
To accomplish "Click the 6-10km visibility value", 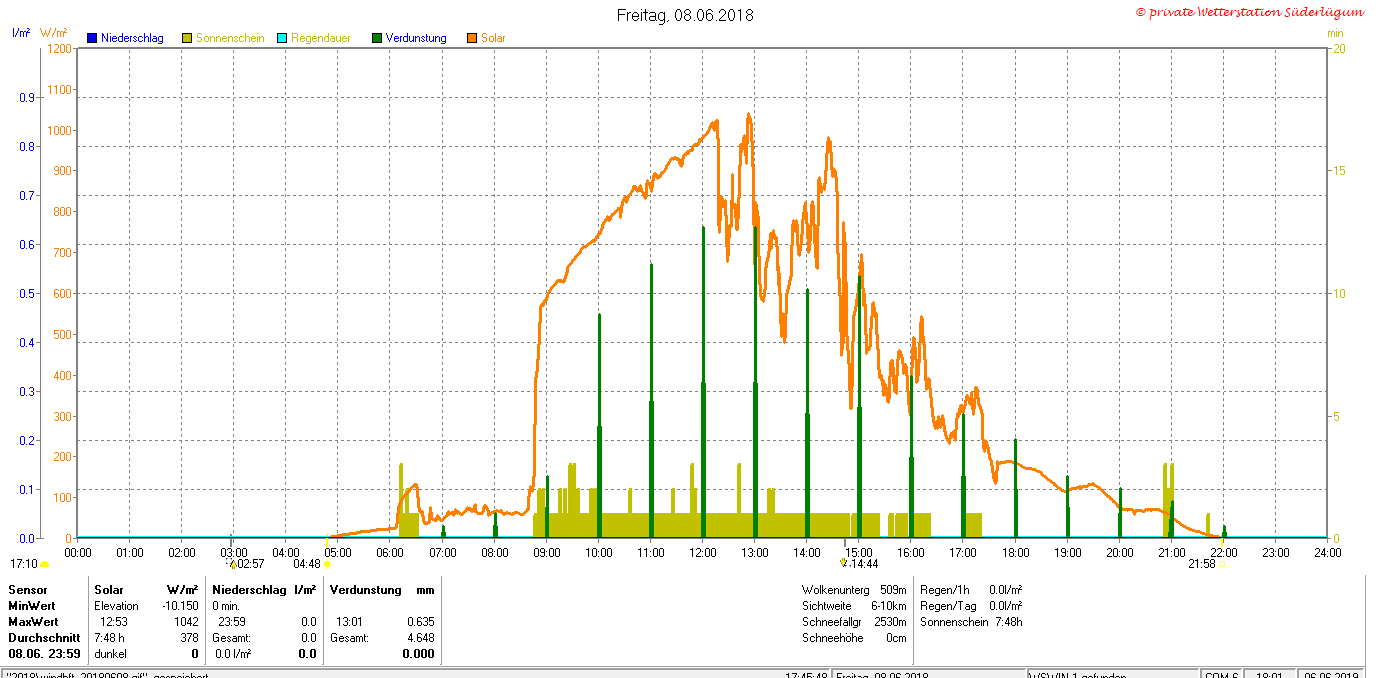I will click(x=888, y=606).
